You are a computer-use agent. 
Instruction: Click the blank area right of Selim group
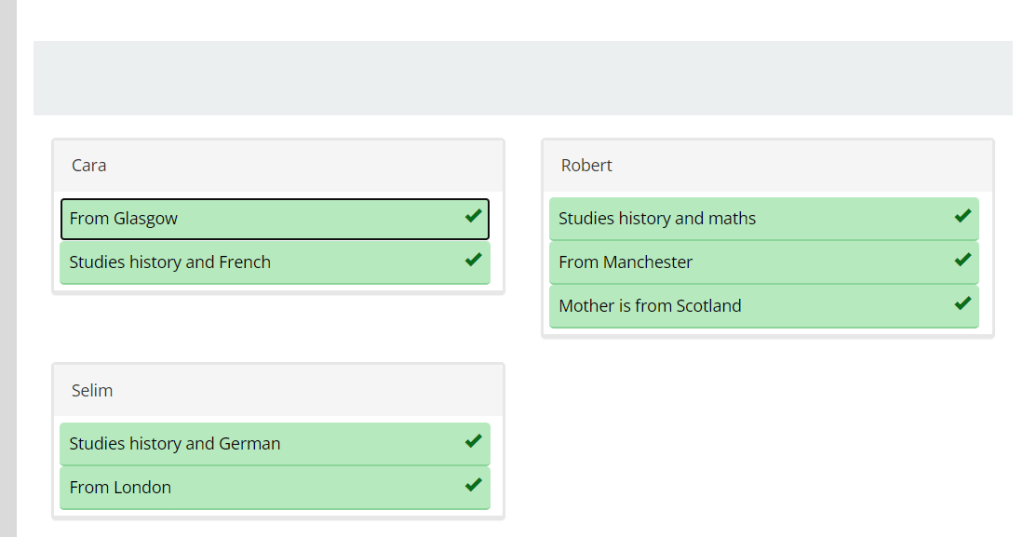[767, 440]
